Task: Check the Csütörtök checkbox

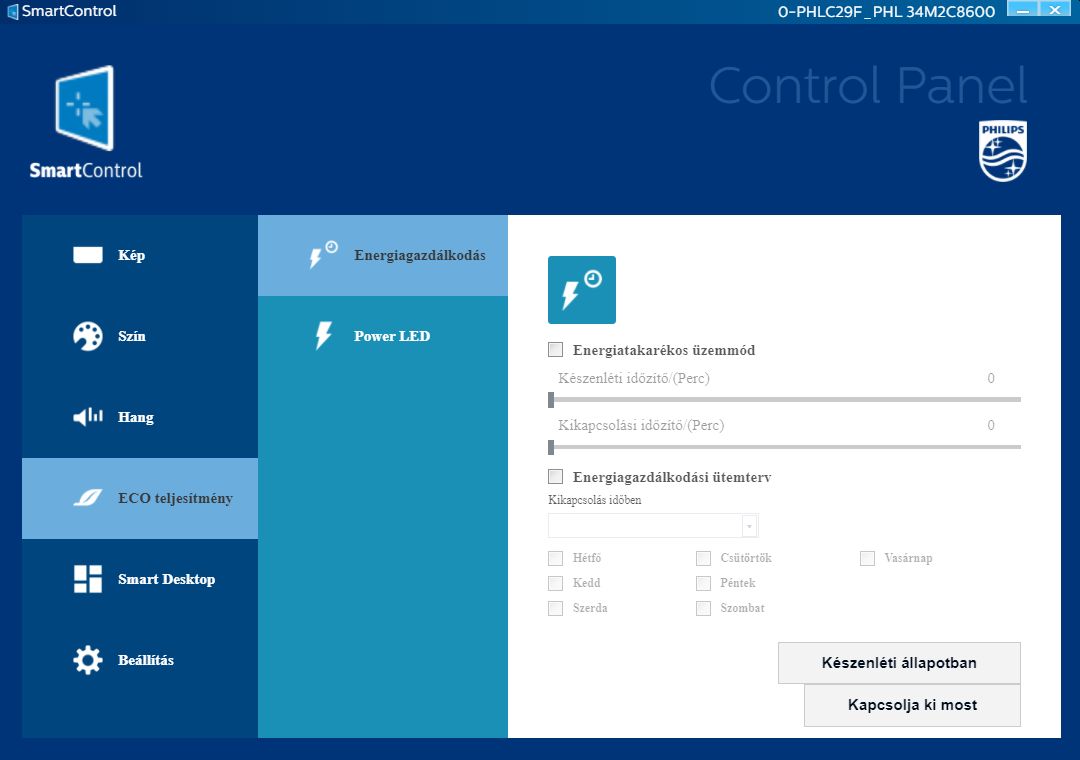Action: click(x=703, y=558)
